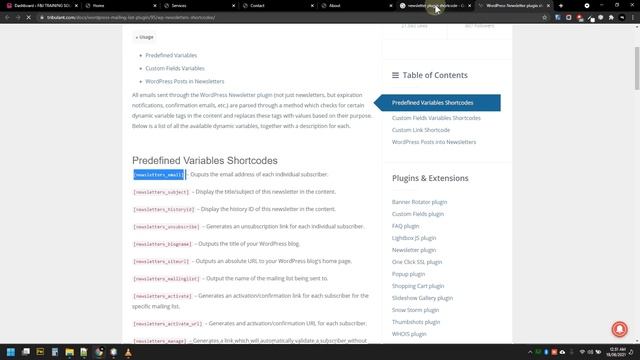Open Shopping Cart plugin link
Viewport: 640px width, 360px height.
(418, 286)
